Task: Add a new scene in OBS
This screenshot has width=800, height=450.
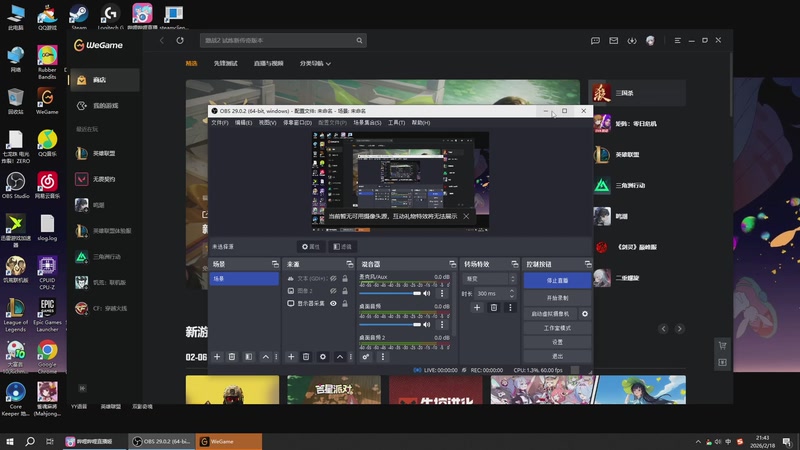Action: pos(217,357)
